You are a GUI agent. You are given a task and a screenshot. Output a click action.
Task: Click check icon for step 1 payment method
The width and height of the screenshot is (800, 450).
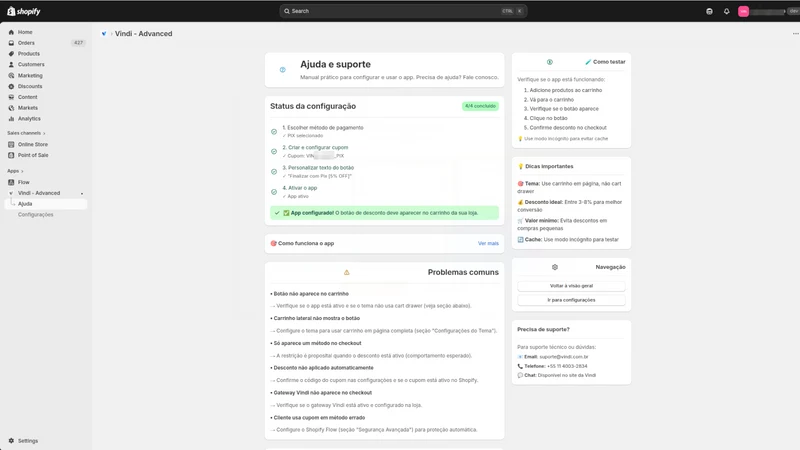[x=274, y=132]
